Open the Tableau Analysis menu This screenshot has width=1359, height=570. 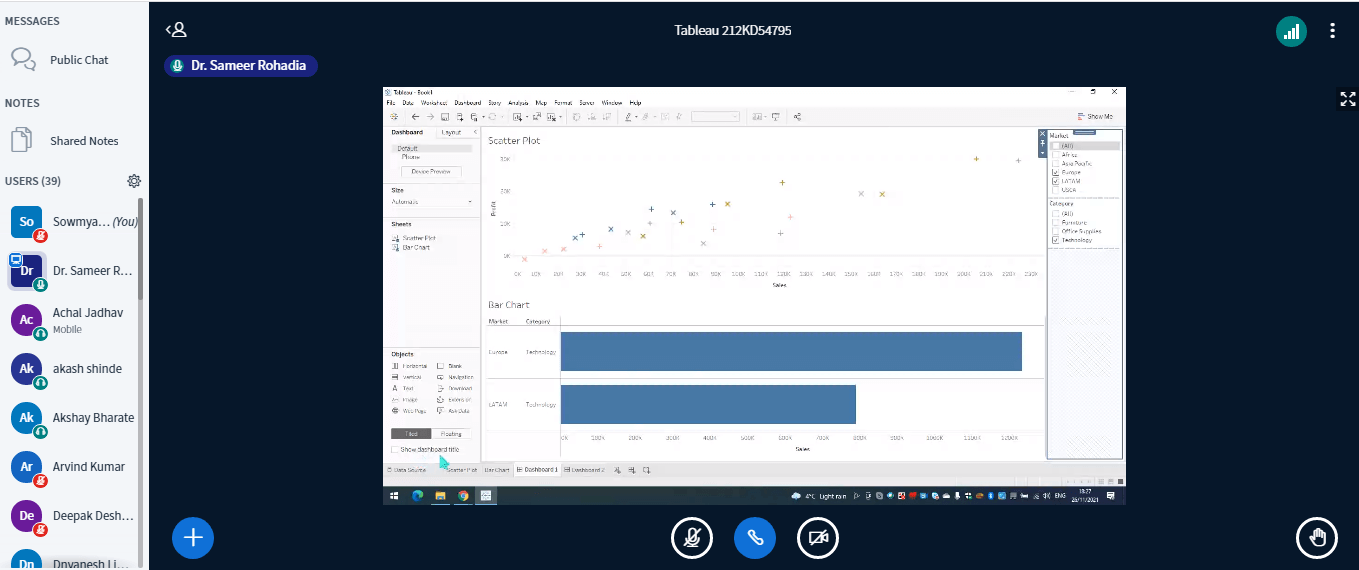click(518, 103)
